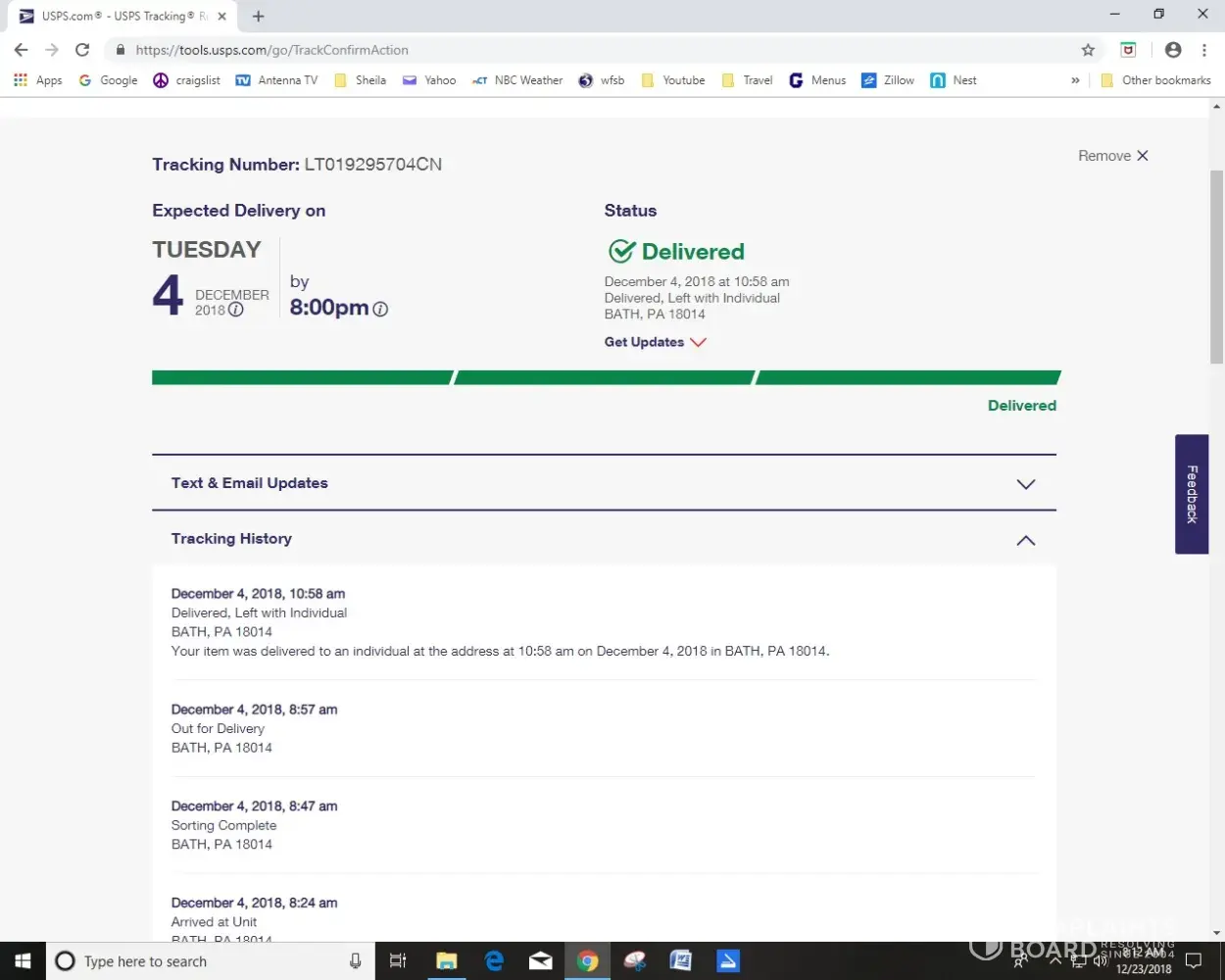1225x980 pixels.
Task: Open Task View from the taskbar
Action: (398, 961)
